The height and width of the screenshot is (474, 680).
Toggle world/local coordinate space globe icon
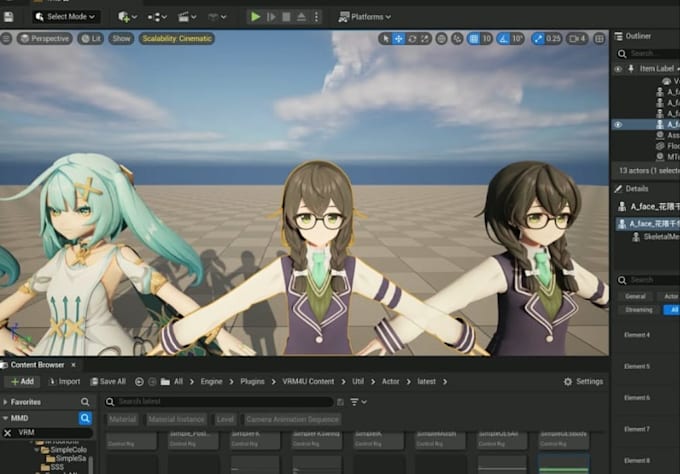tap(441, 39)
